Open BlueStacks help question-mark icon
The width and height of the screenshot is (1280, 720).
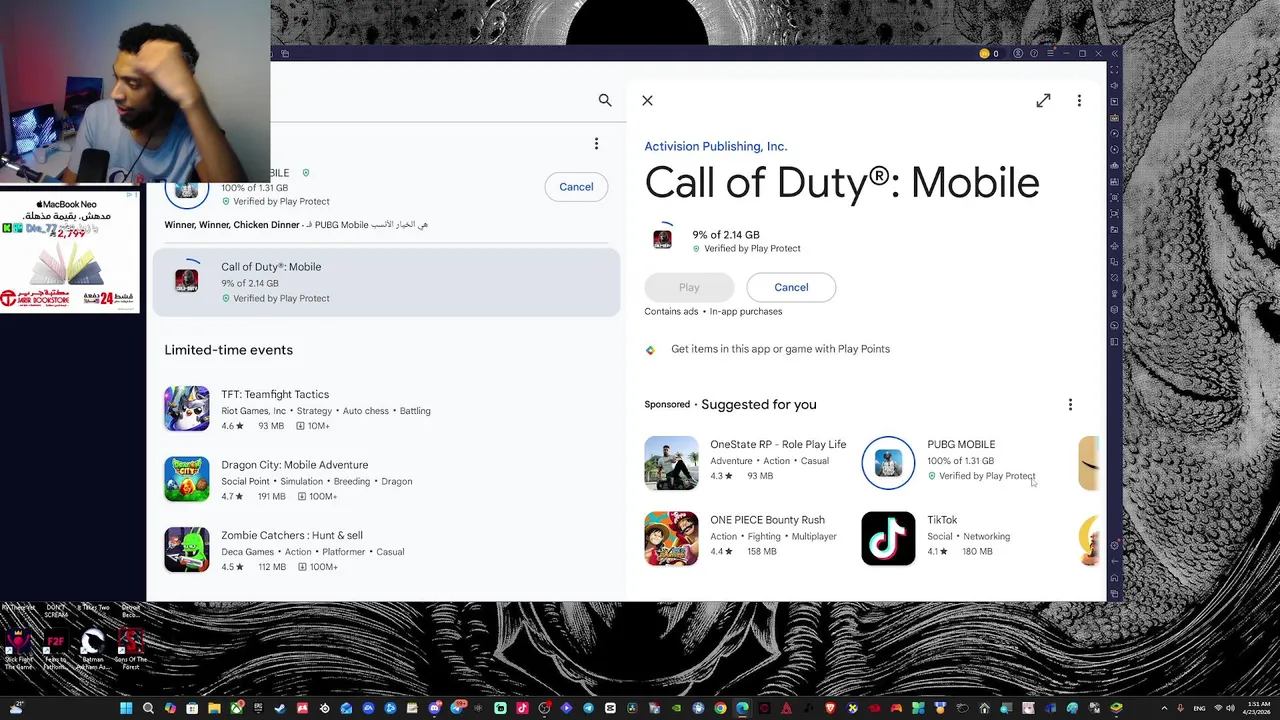1034,53
